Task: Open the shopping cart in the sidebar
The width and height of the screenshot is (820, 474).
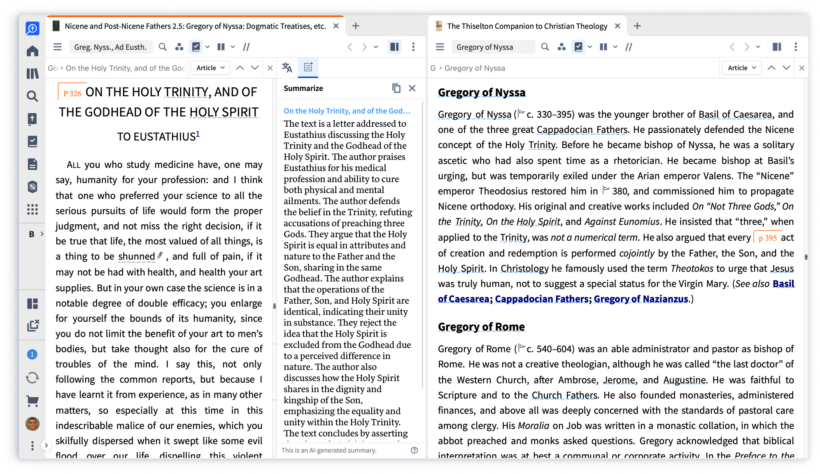Action: tap(33, 401)
